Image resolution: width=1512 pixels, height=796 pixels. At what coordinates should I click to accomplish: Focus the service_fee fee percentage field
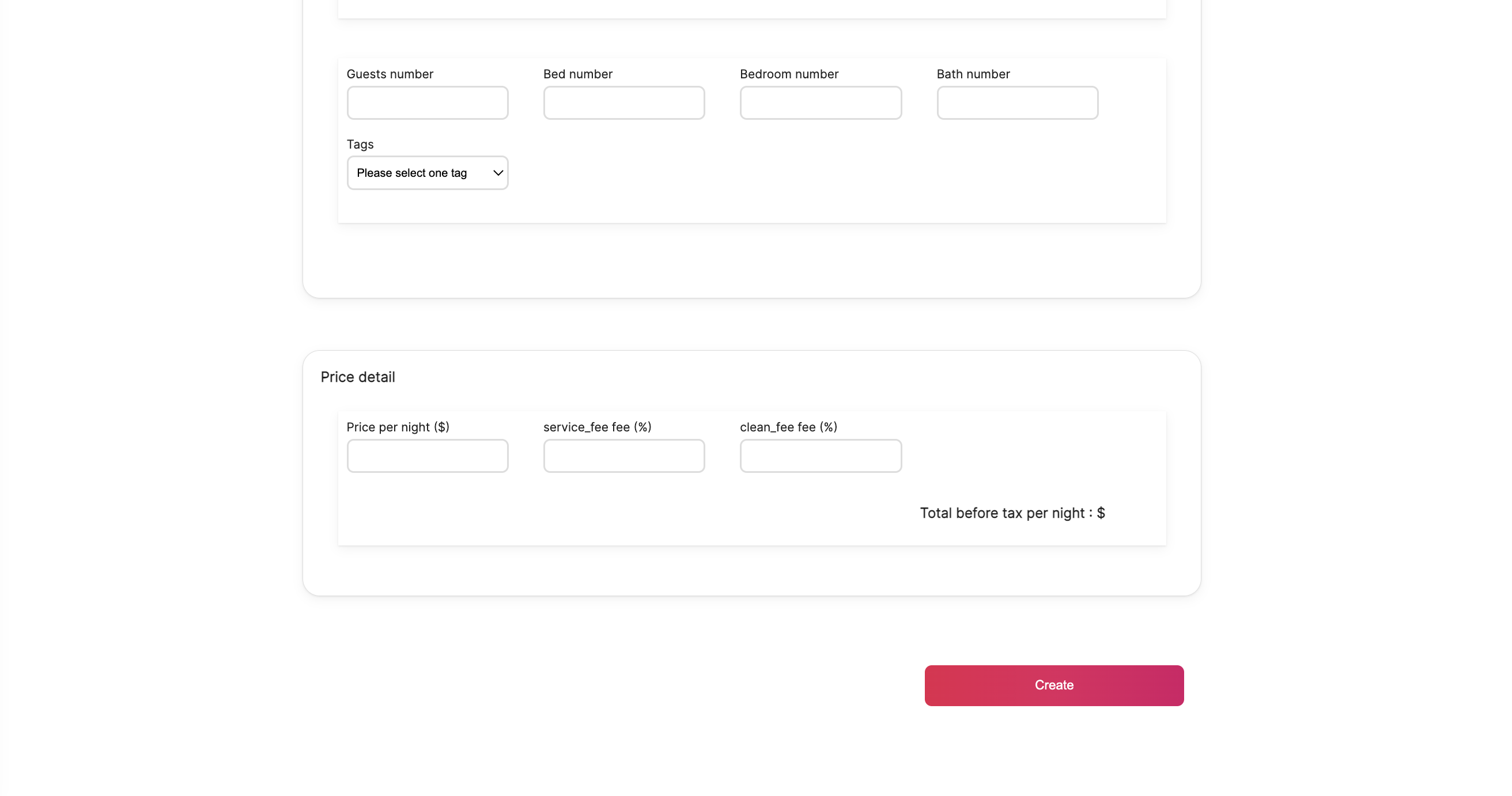coord(624,456)
